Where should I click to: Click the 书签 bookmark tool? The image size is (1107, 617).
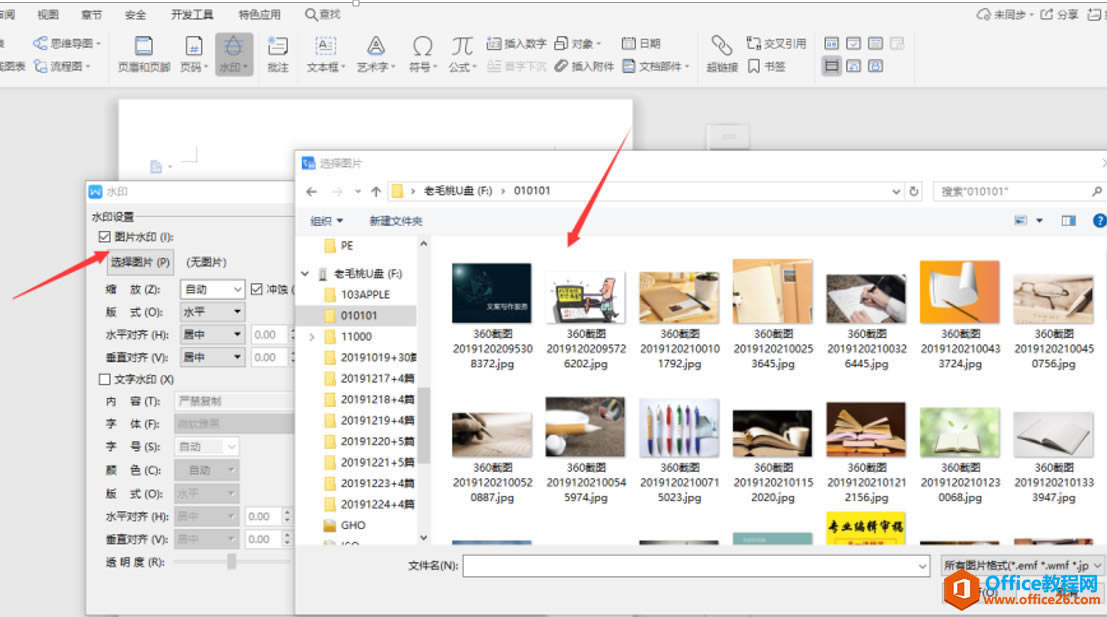click(766, 66)
